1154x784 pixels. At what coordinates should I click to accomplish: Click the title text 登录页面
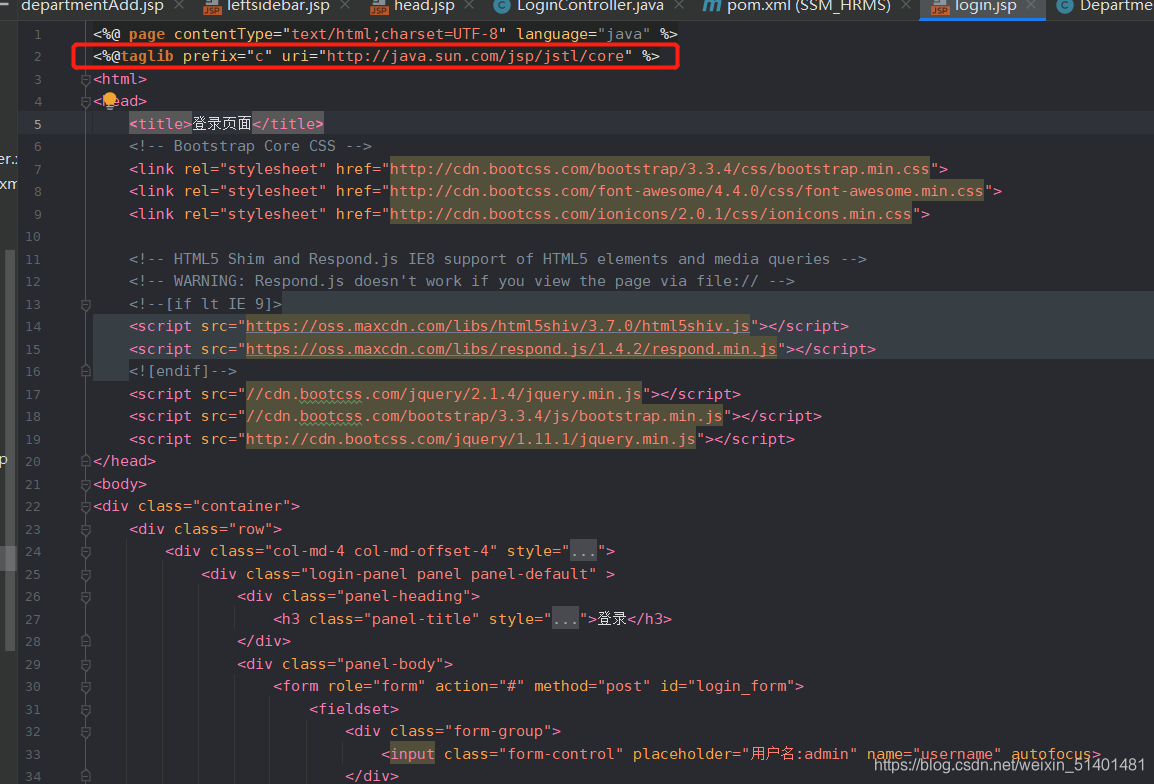(222, 124)
